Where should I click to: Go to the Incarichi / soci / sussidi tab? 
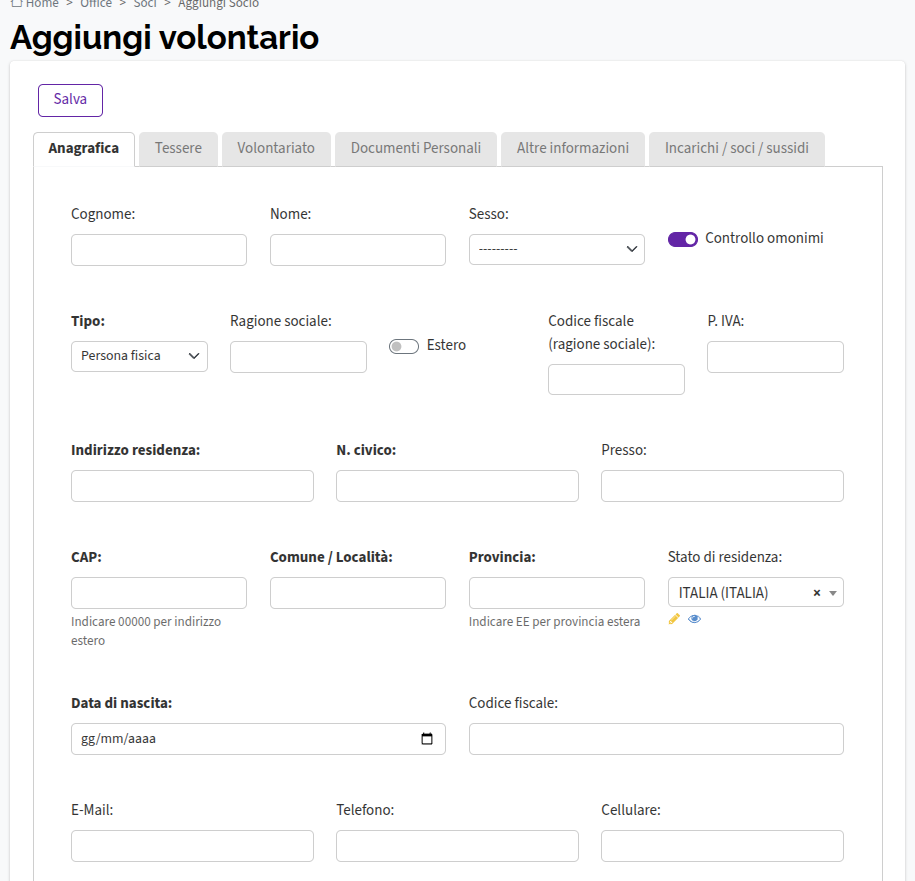pos(737,149)
